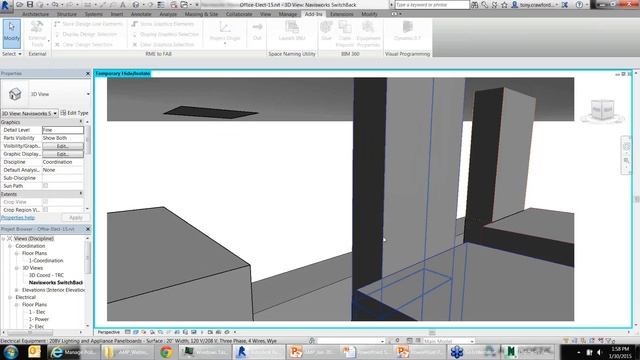Close the Project Browser panel

pos(87,229)
